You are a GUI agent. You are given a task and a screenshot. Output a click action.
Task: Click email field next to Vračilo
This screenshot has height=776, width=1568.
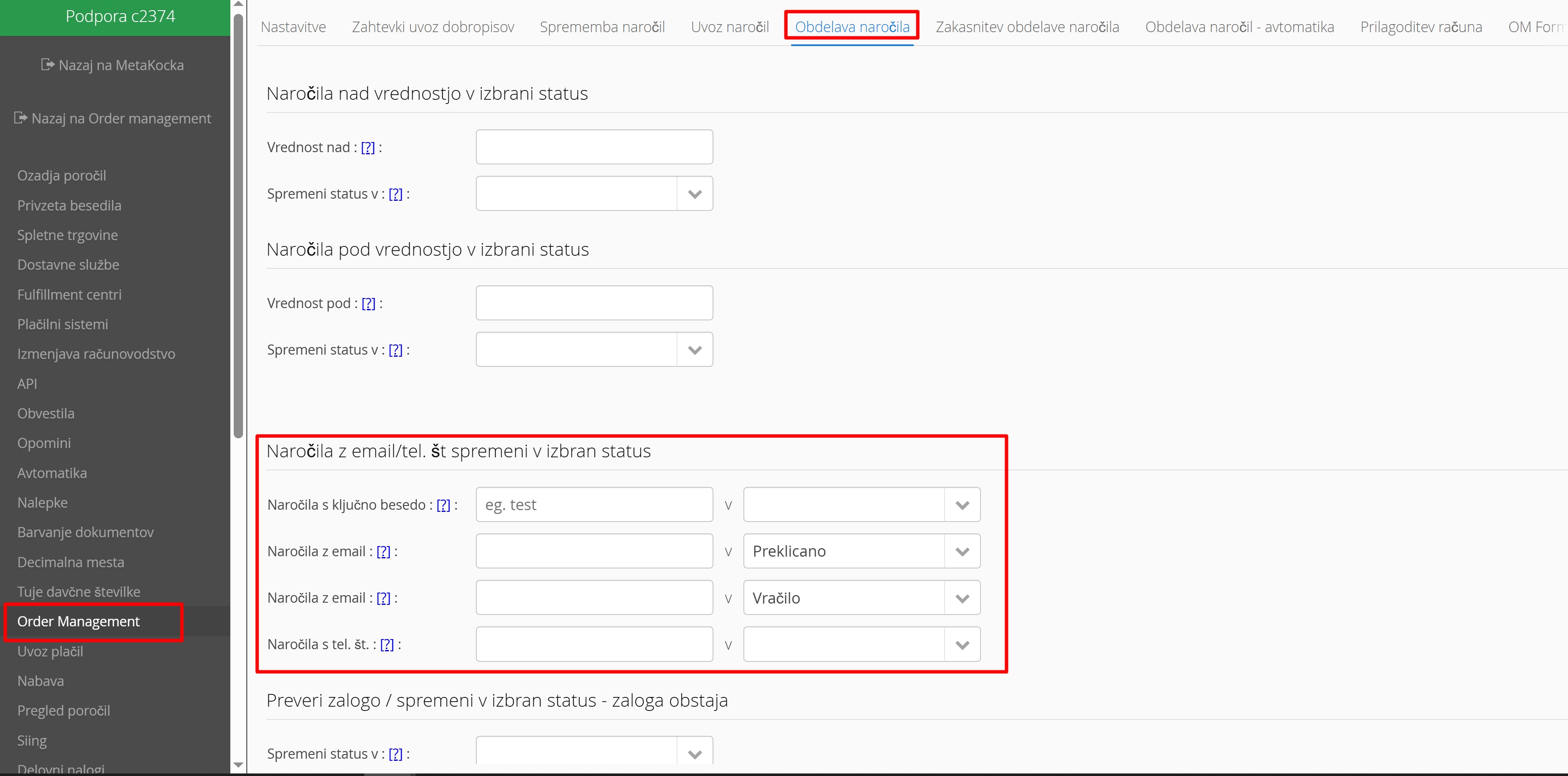594,598
